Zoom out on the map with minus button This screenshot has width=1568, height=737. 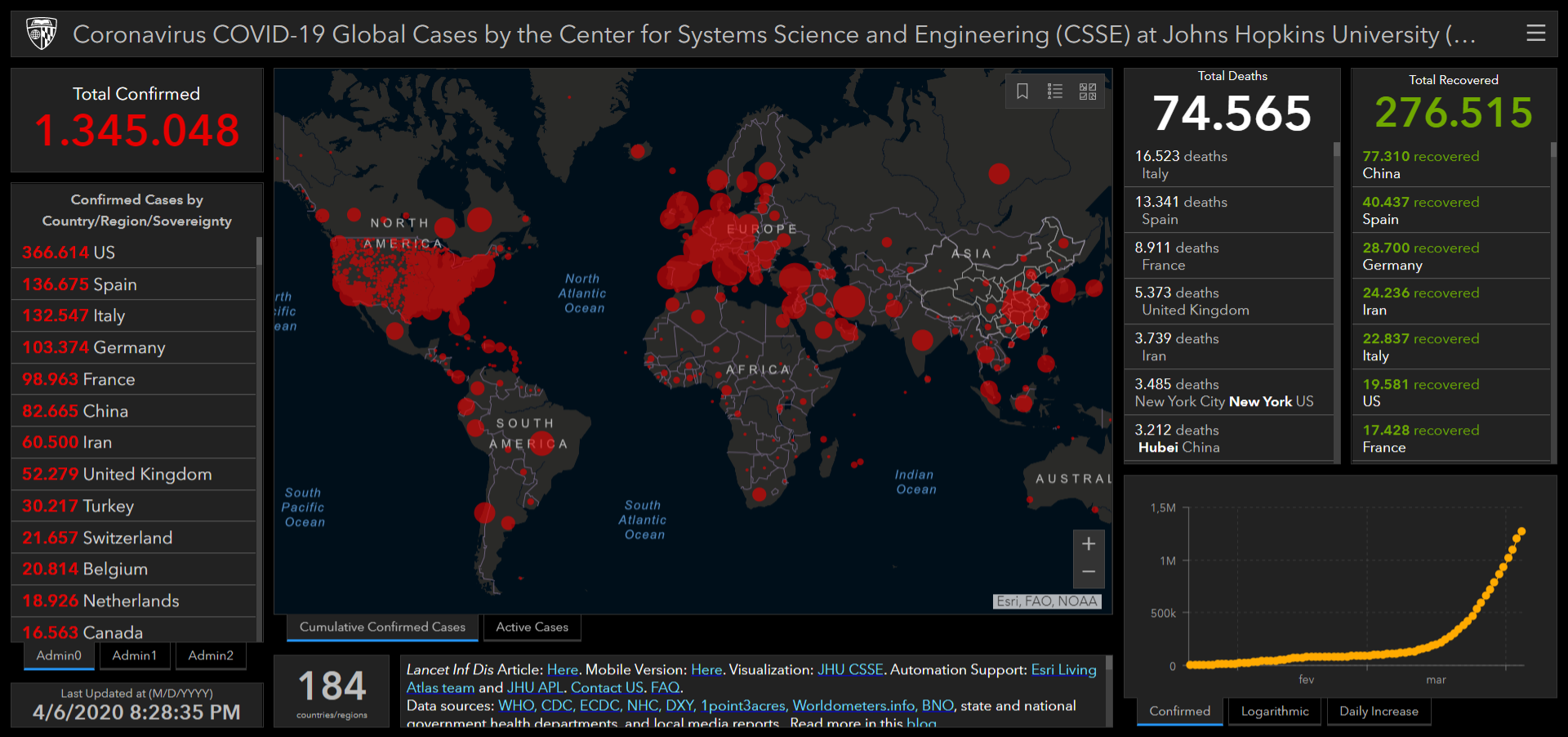pyautogui.click(x=1089, y=573)
